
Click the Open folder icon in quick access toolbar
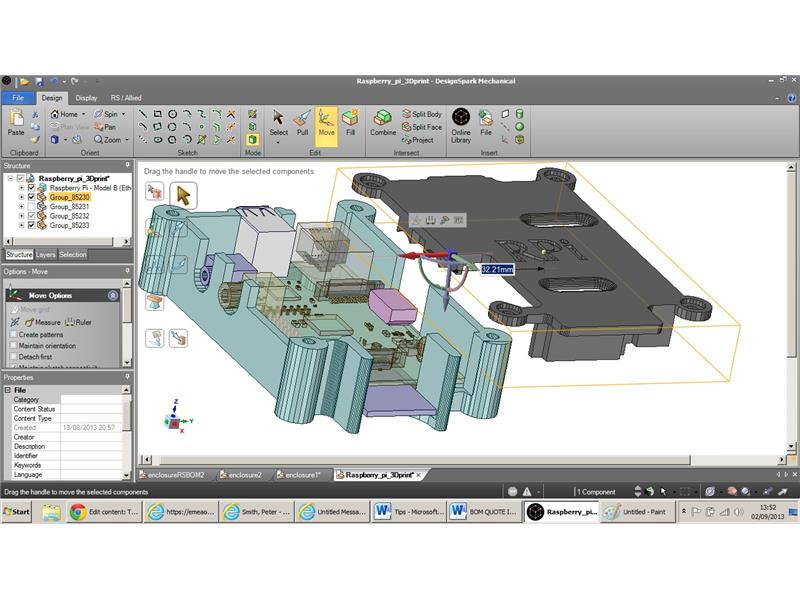pyautogui.click(x=24, y=81)
